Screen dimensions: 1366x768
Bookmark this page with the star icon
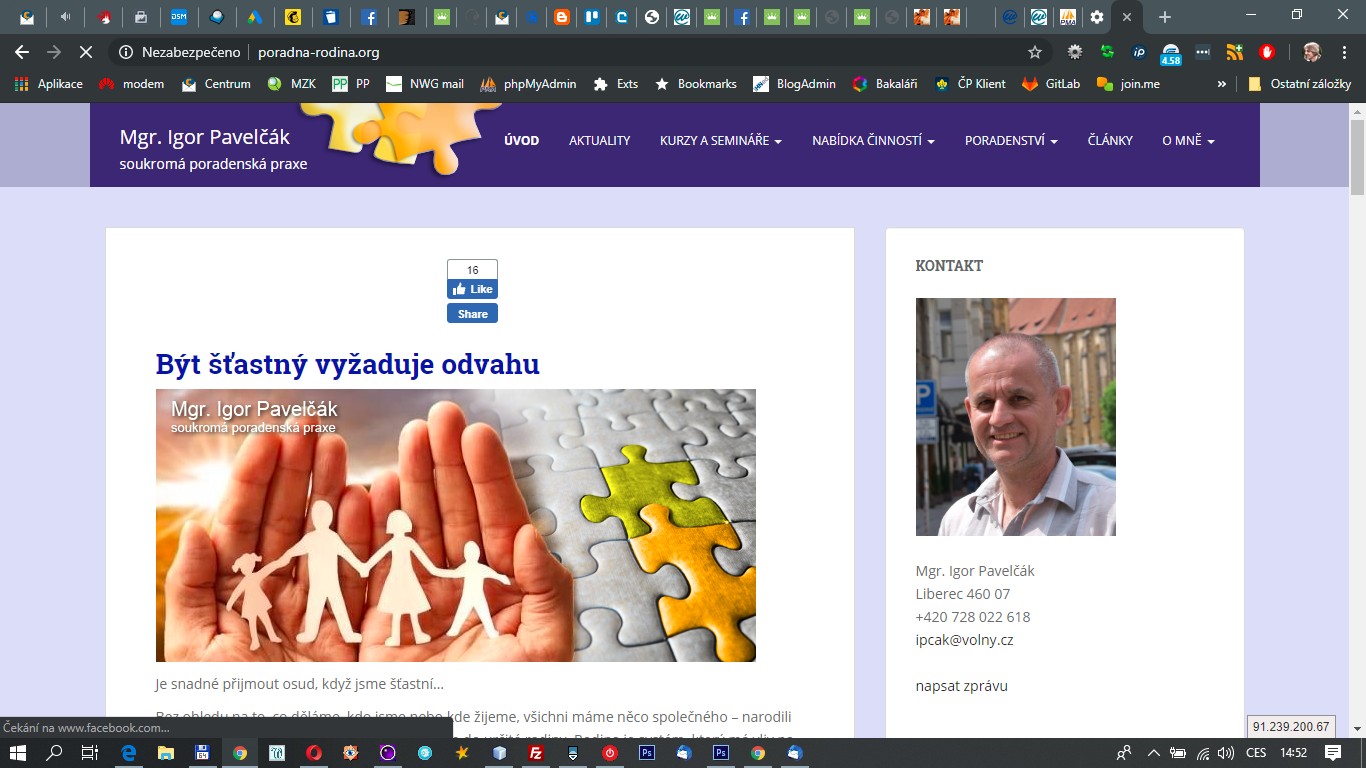[x=1037, y=51]
